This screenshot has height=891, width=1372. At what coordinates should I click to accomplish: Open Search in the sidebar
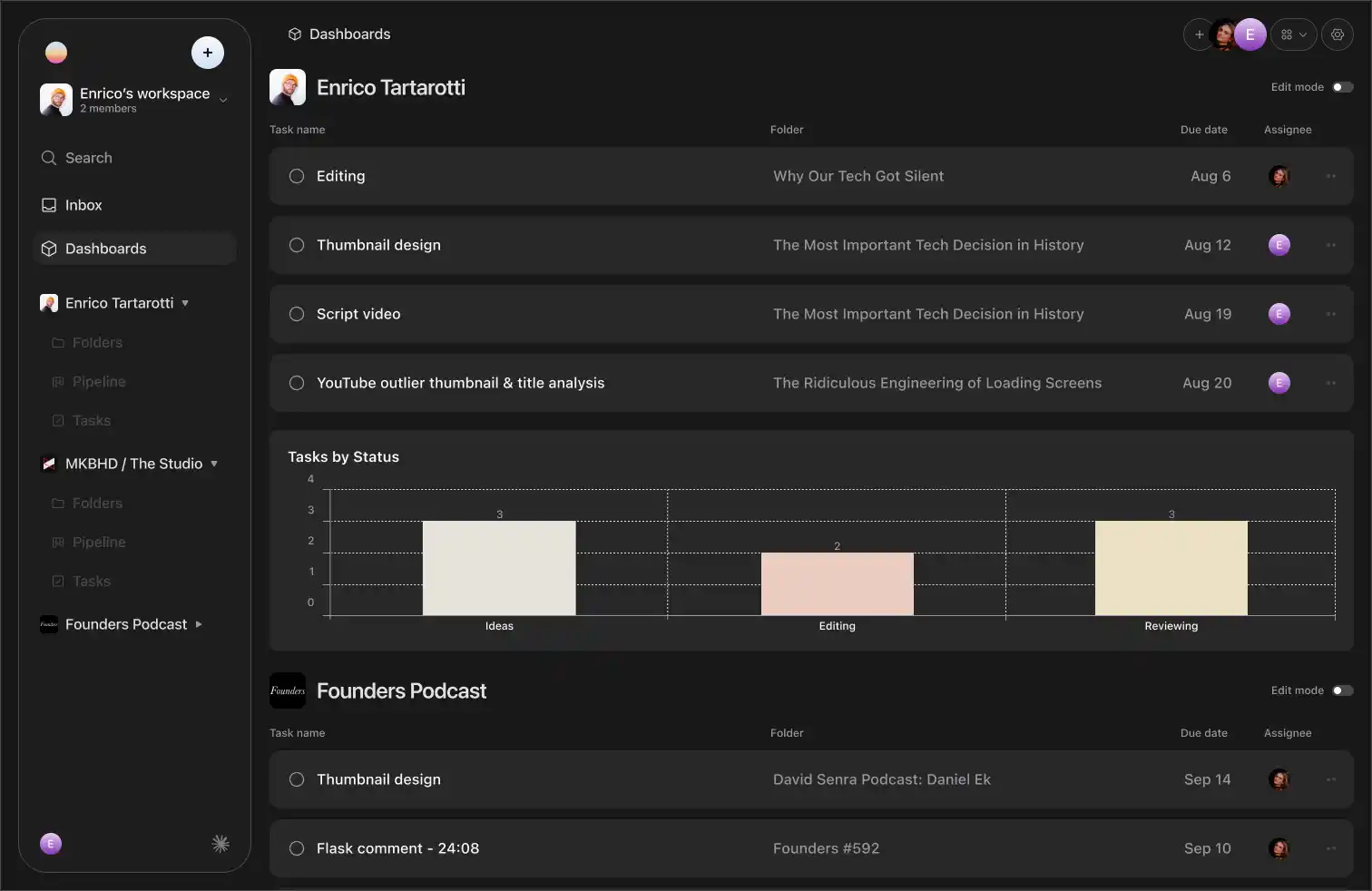(88, 158)
